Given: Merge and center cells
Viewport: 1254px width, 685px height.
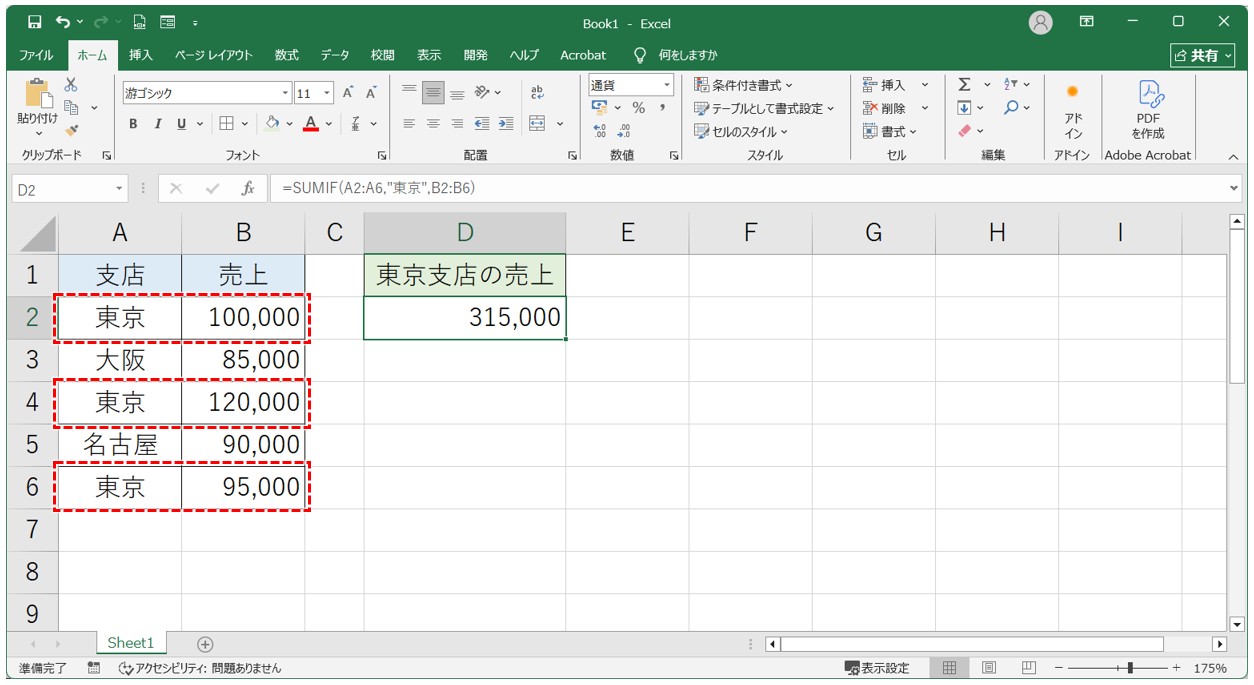Looking at the screenshot, I should [537, 124].
